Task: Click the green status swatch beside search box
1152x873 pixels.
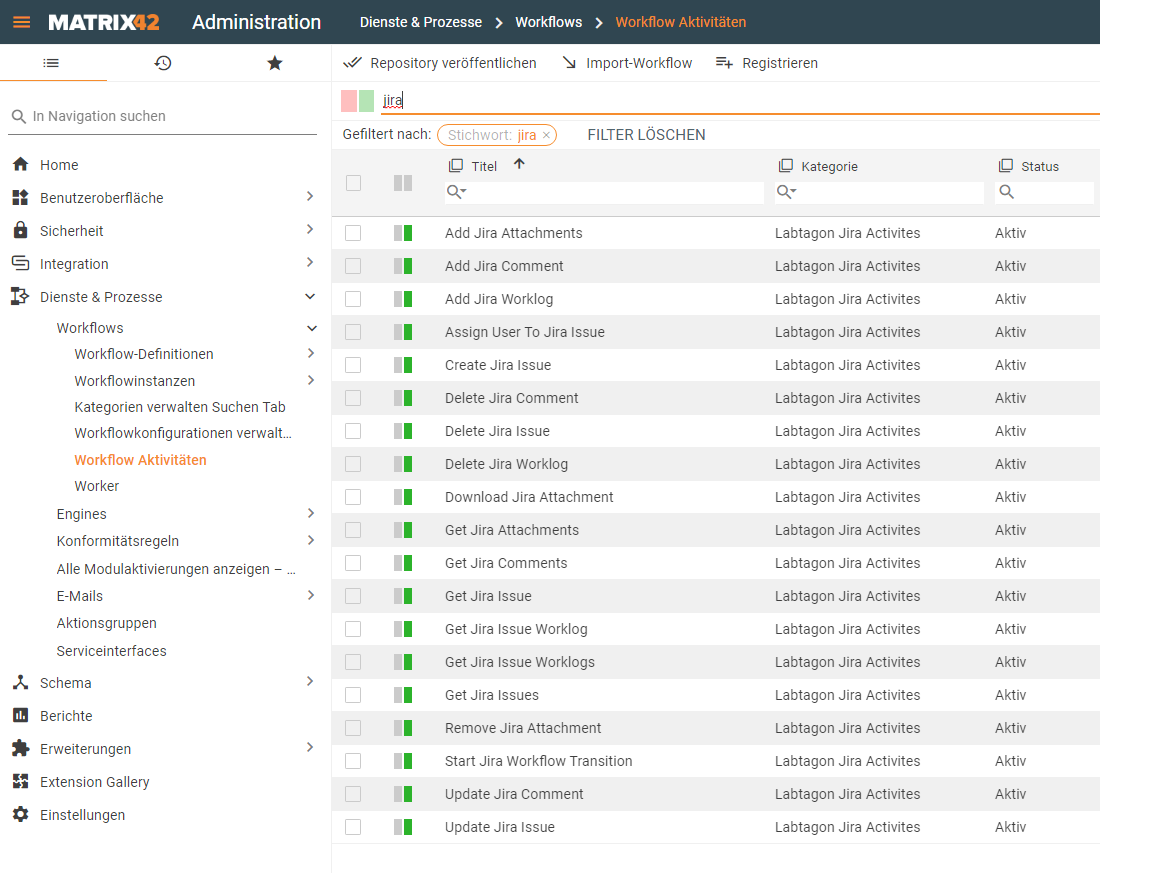Action: (x=367, y=101)
